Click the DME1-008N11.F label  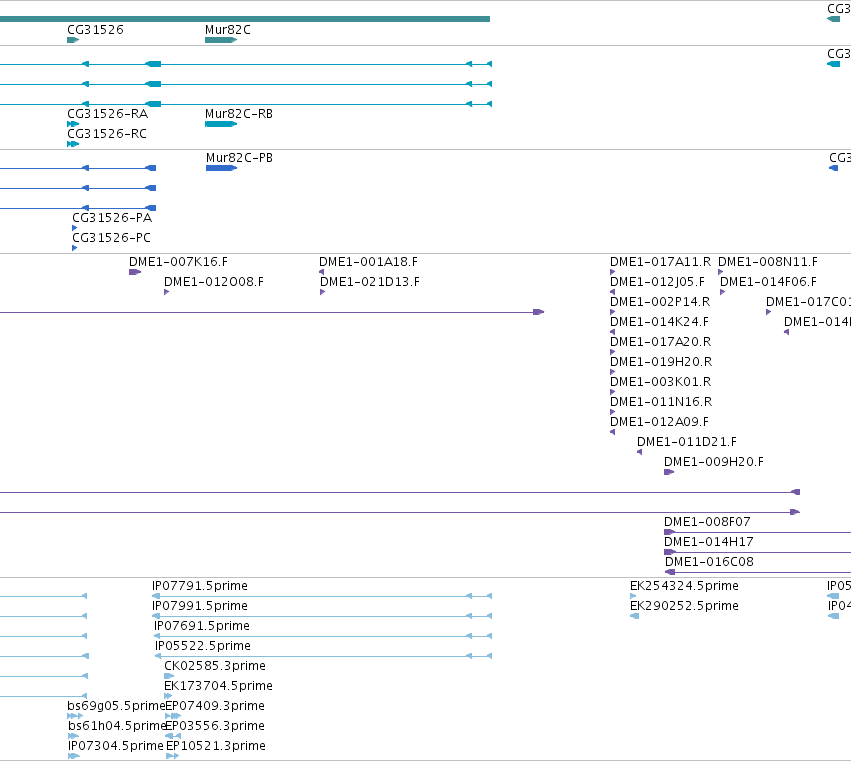click(x=768, y=262)
